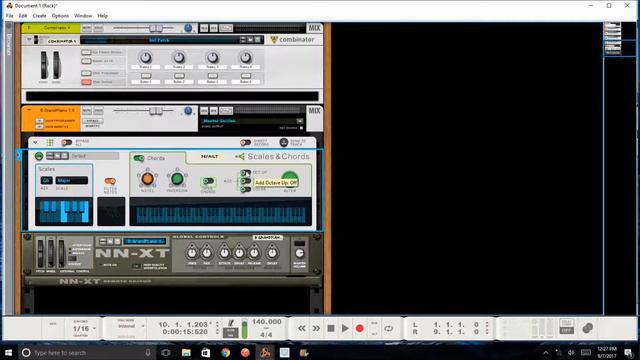Click the orange Notes knob
640x360 pixels.
pyautogui.click(x=147, y=178)
